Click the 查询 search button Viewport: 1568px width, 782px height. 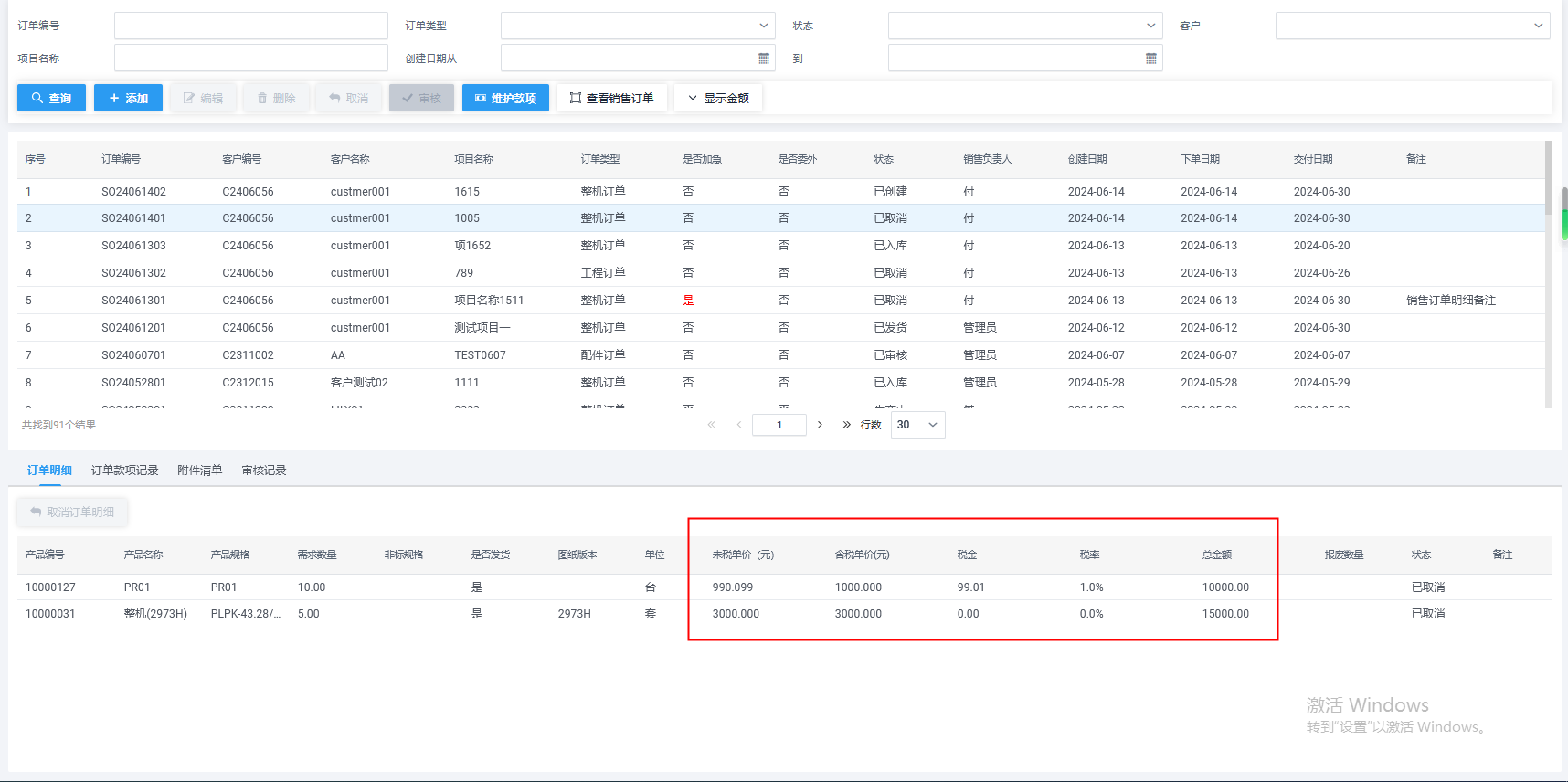(x=51, y=98)
